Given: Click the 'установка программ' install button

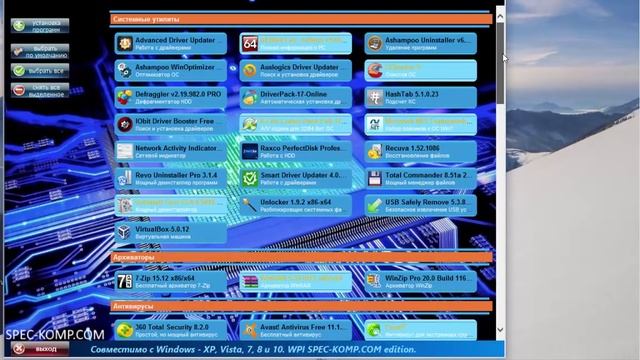Looking at the screenshot, I should point(40,26).
